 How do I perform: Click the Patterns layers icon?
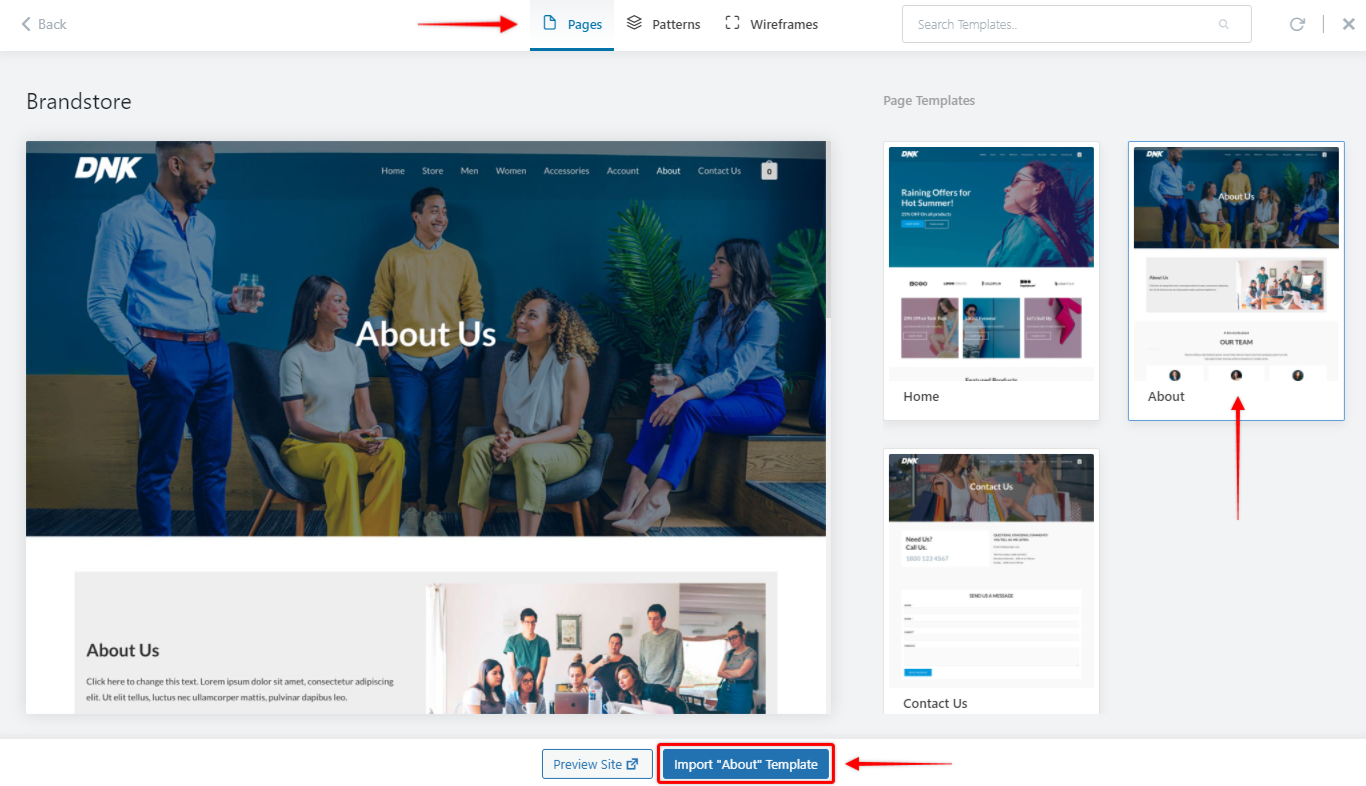click(x=634, y=23)
